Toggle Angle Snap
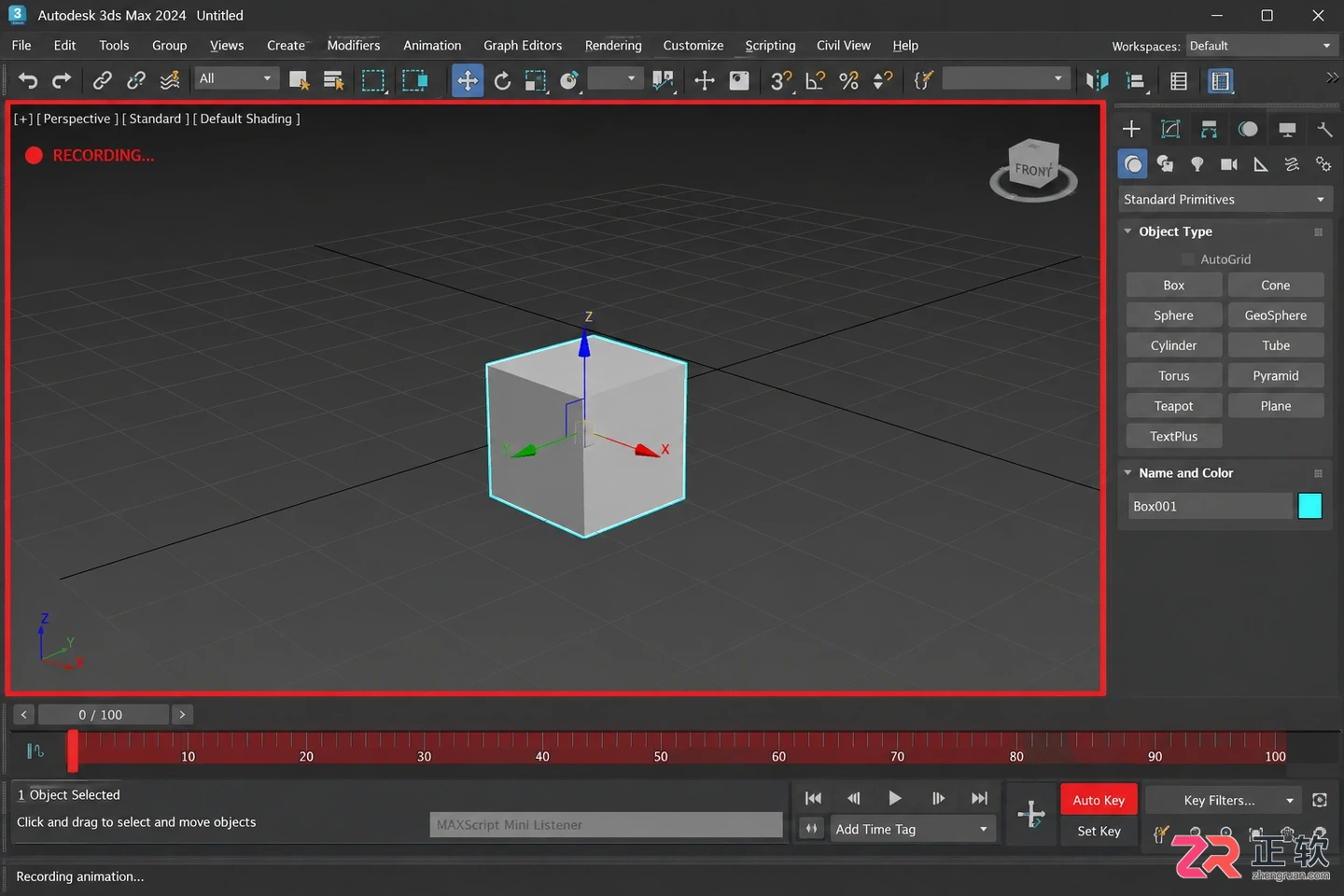 pos(815,81)
